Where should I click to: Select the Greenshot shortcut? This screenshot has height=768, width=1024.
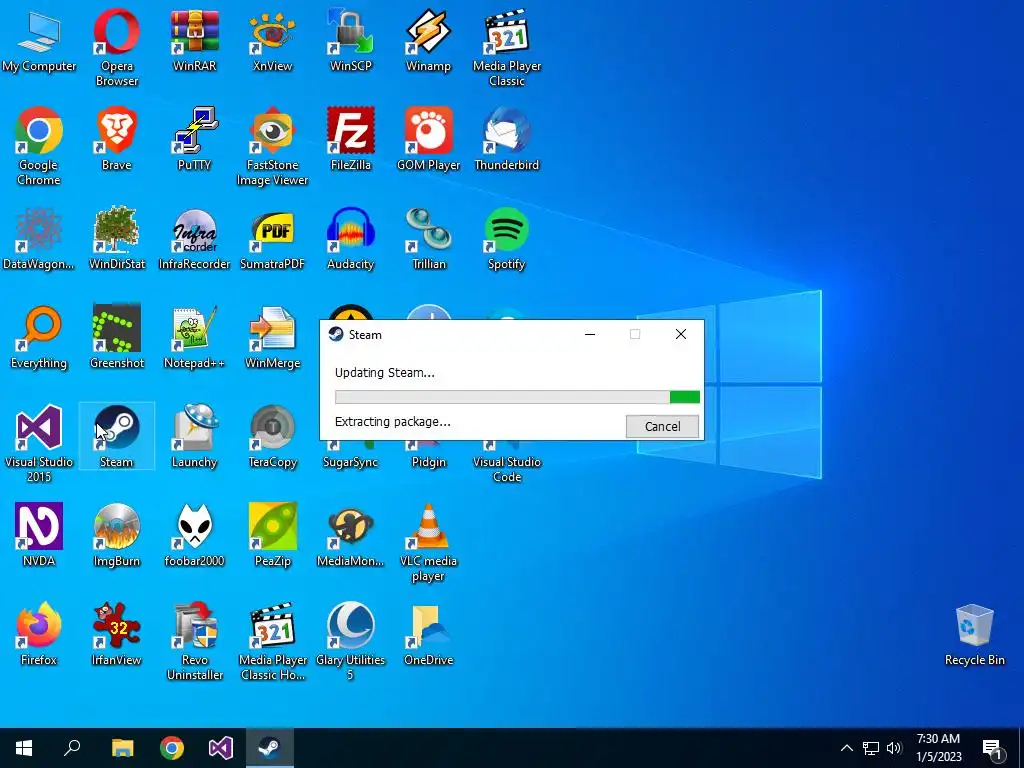pyautogui.click(x=116, y=338)
